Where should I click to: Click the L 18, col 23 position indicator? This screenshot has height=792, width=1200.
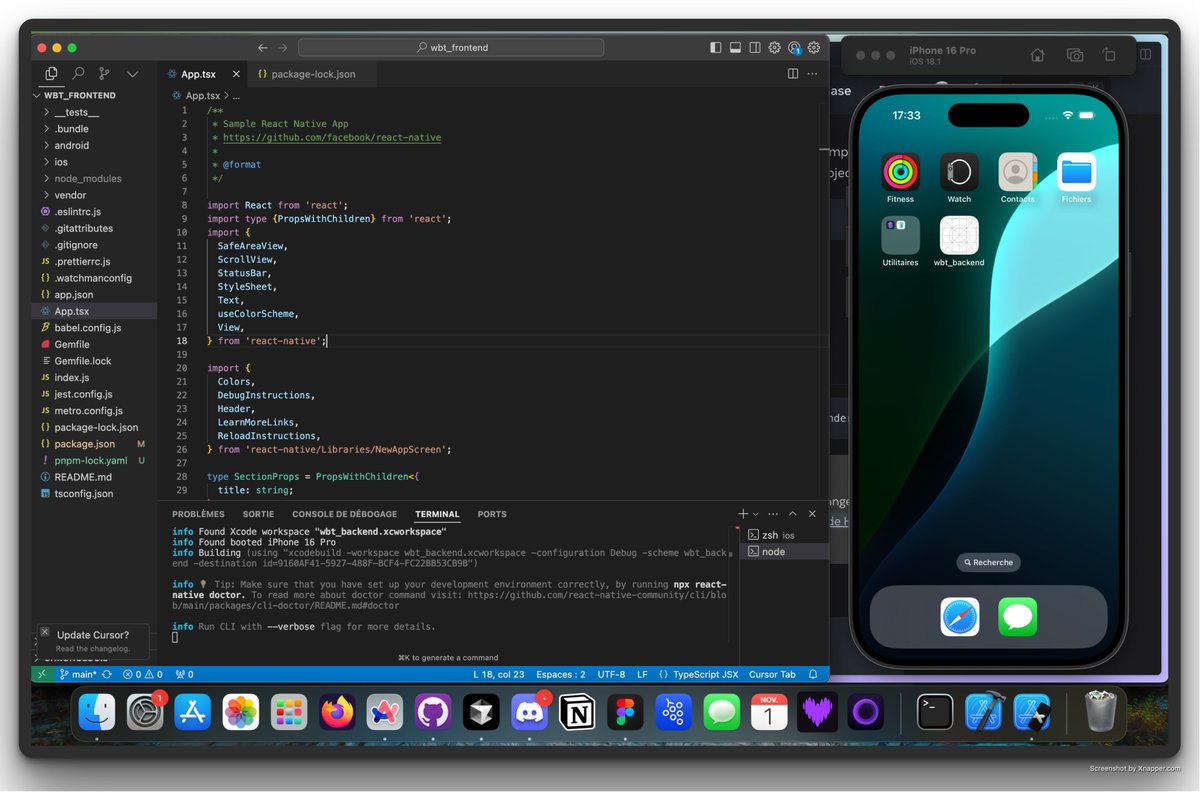(499, 674)
